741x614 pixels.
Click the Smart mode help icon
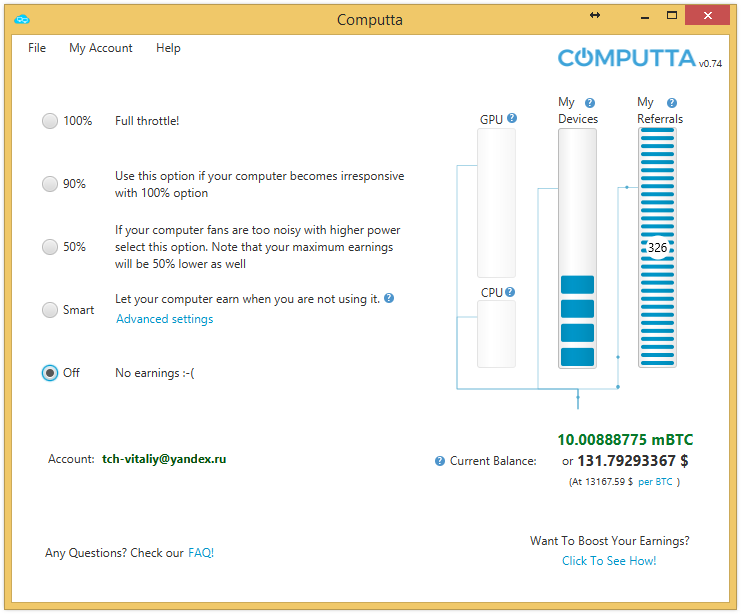[389, 298]
